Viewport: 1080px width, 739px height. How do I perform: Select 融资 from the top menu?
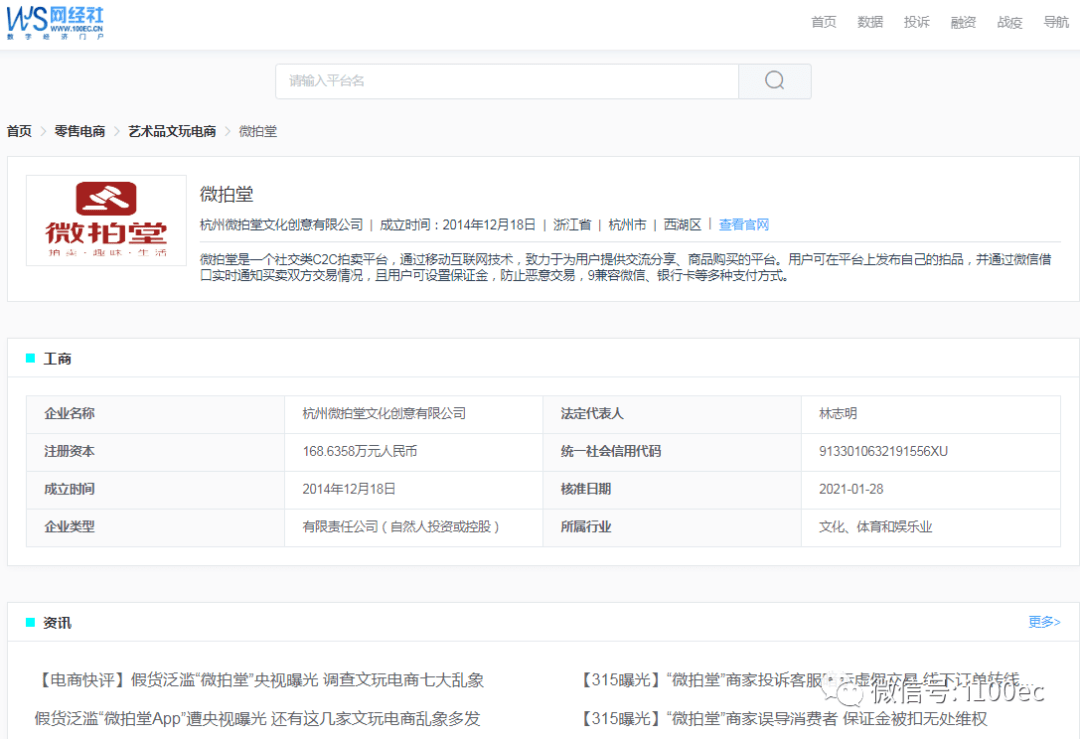click(x=962, y=22)
